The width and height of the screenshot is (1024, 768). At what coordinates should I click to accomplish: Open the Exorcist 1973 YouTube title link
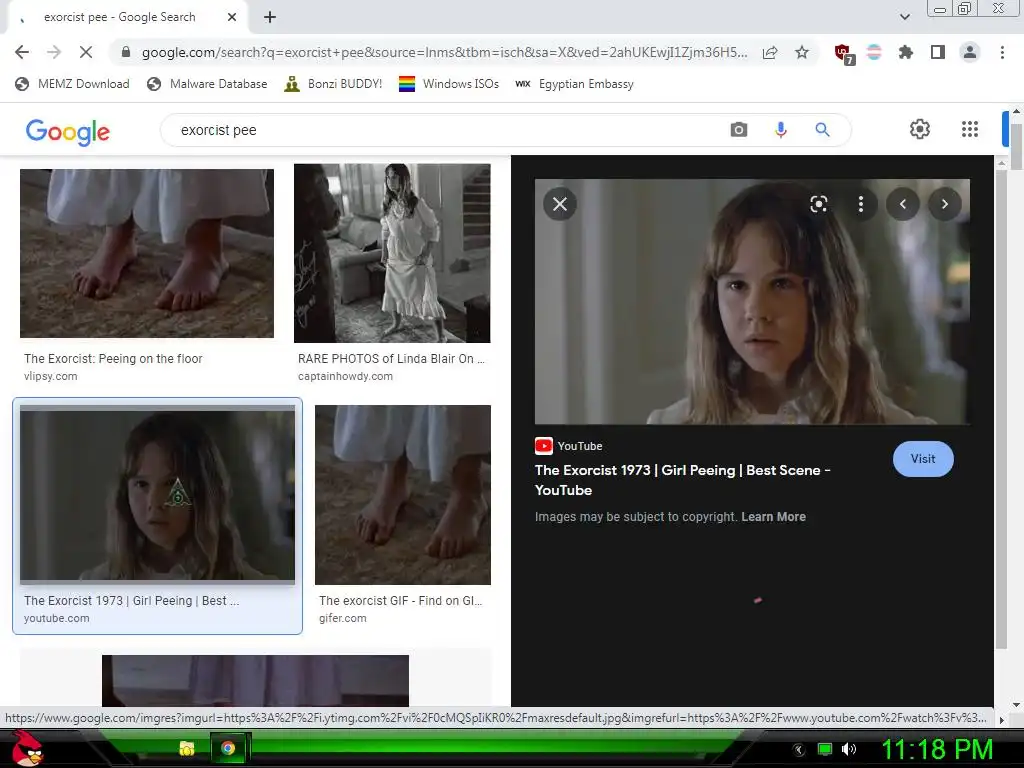coord(682,480)
